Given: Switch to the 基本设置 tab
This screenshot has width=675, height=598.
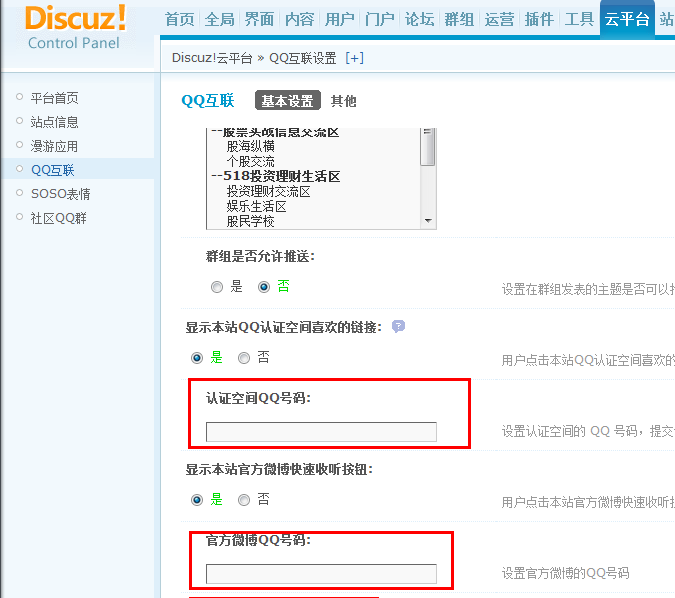Looking at the screenshot, I should (x=288, y=101).
